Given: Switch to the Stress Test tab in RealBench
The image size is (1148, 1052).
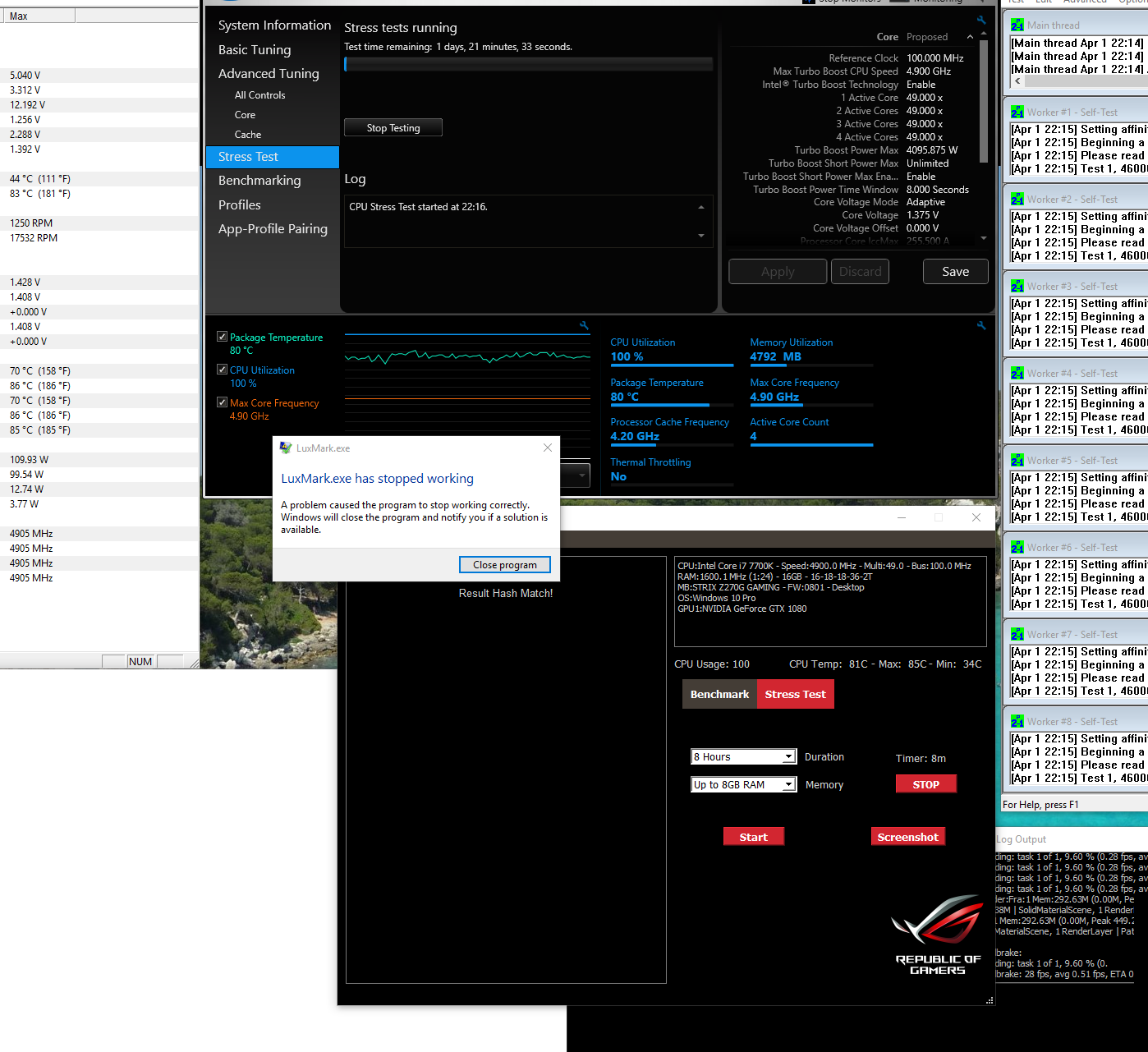Looking at the screenshot, I should pyautogui.click(x=796, y=694).
